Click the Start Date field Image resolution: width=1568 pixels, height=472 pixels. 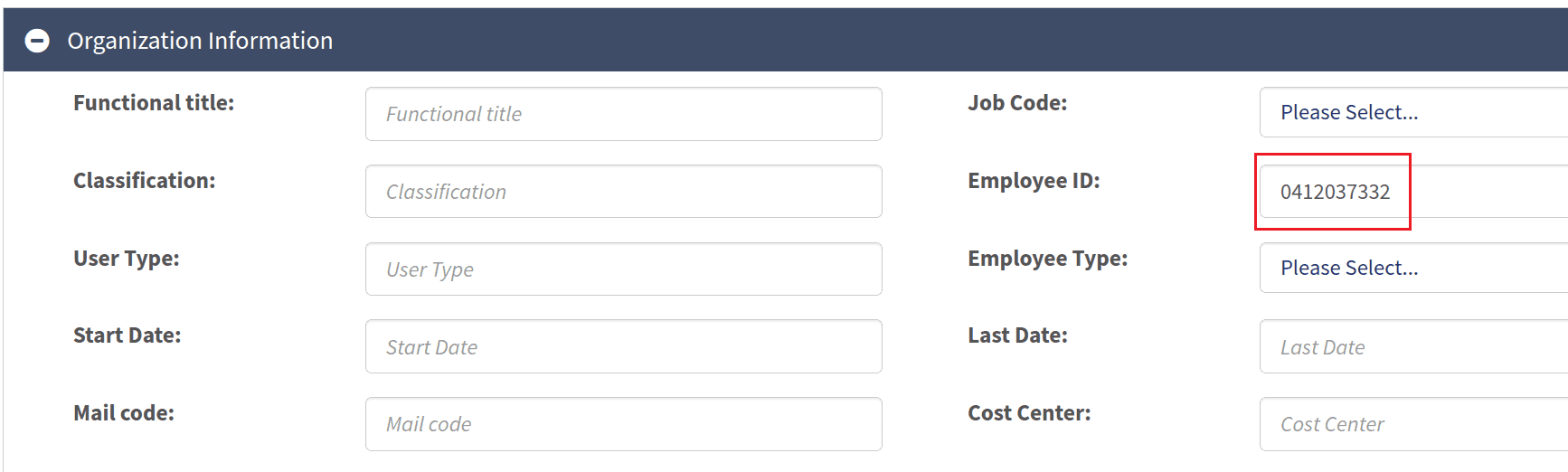point(623,347)
